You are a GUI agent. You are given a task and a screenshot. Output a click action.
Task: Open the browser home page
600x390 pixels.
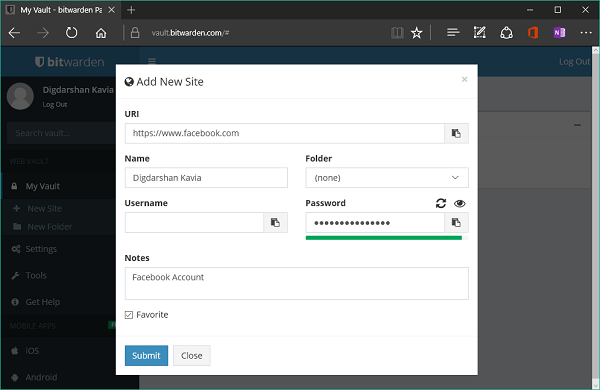click(101, 33)
